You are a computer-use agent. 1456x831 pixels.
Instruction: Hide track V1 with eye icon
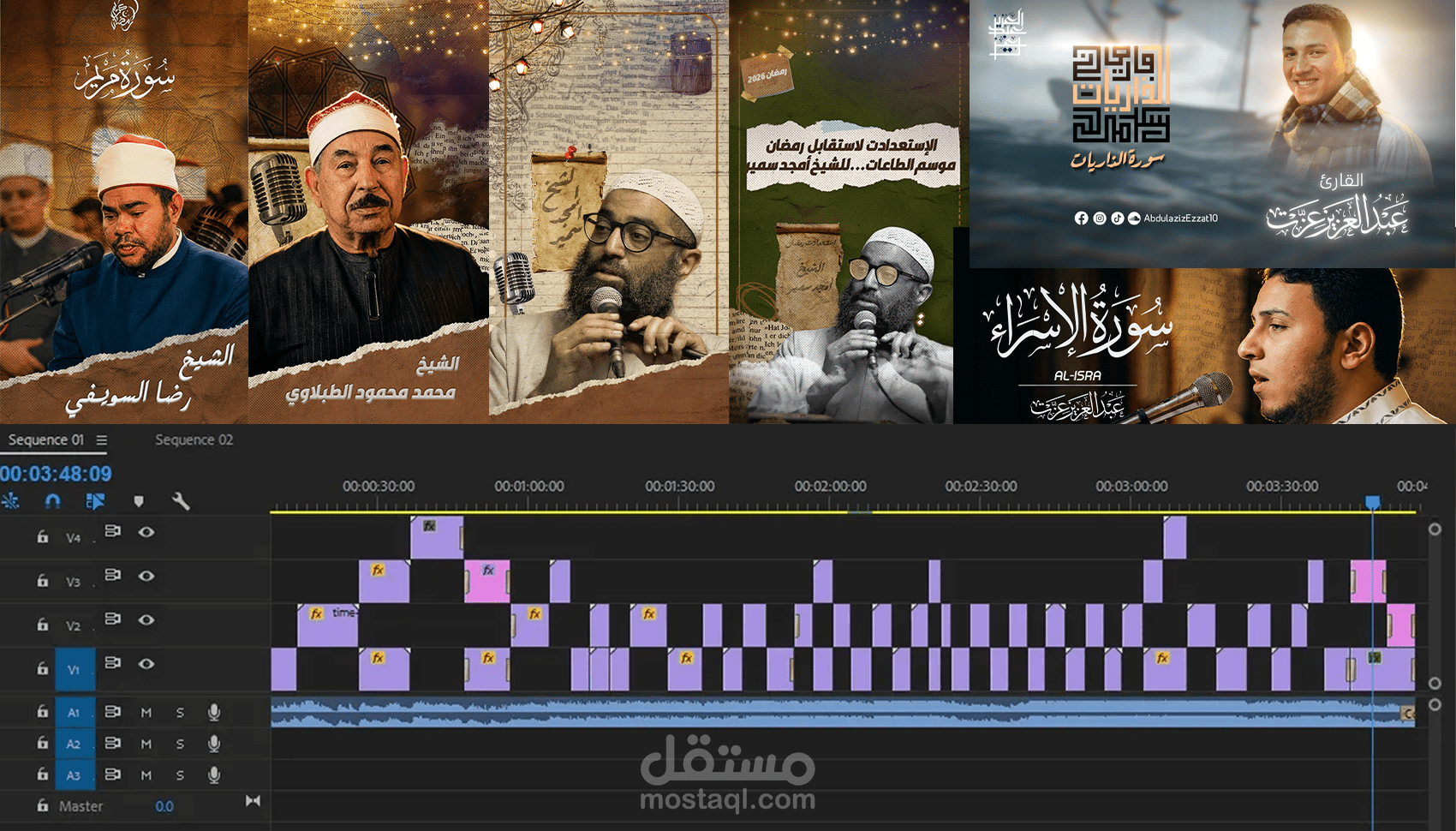point(146,664)
